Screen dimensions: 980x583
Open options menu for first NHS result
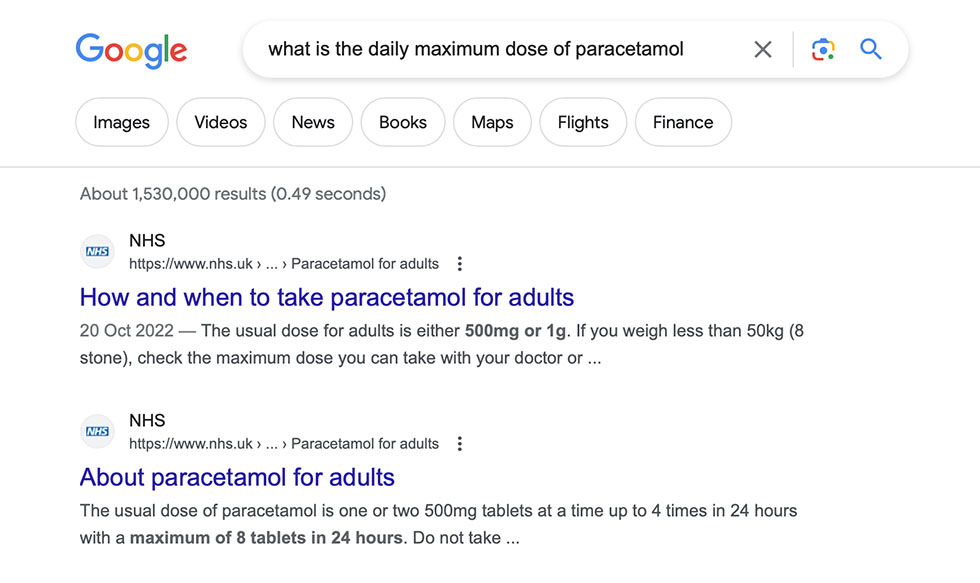tap(459, 264)
